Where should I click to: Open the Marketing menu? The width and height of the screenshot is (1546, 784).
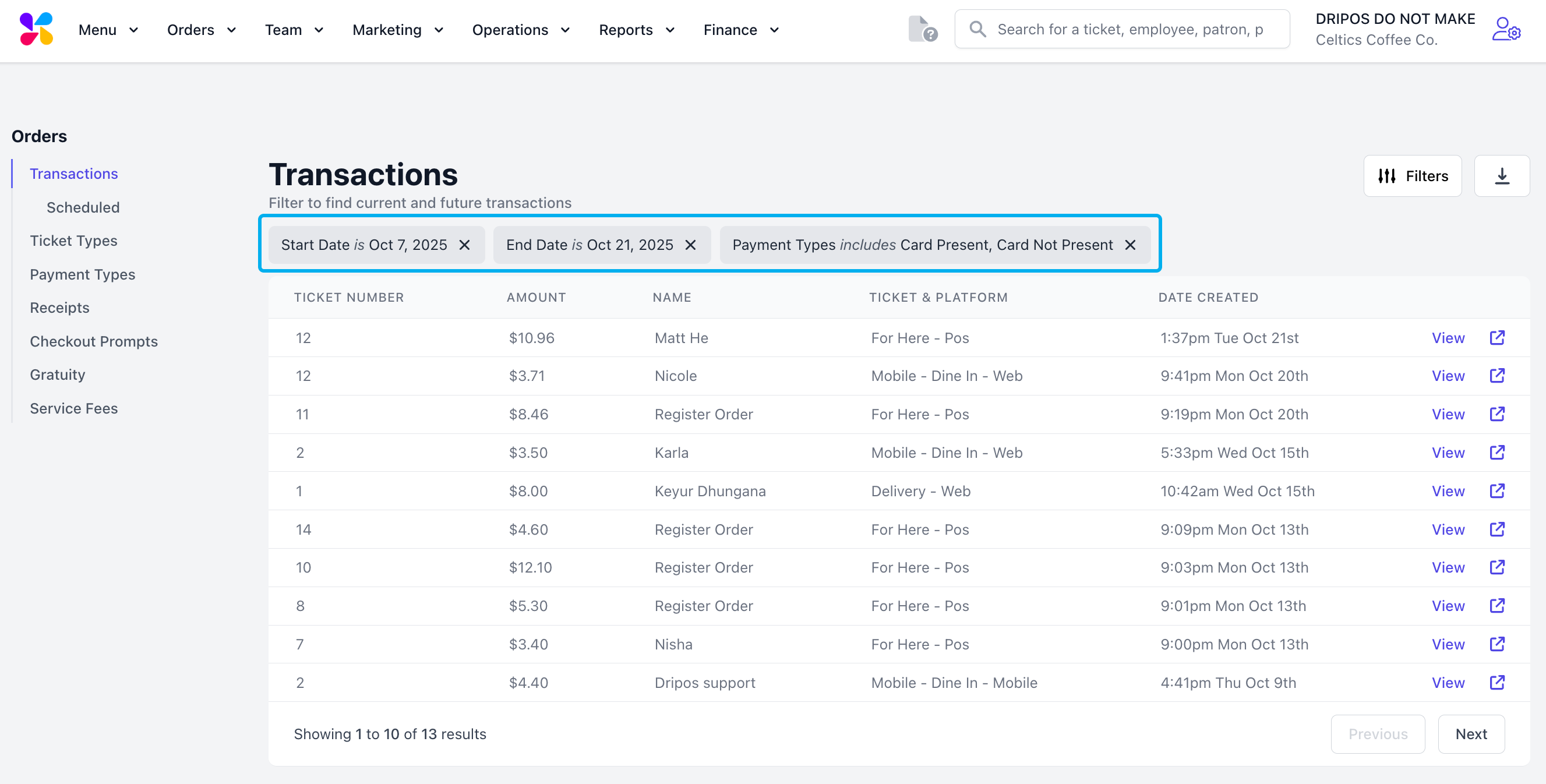pyautogui.click(x=397, y=30)
